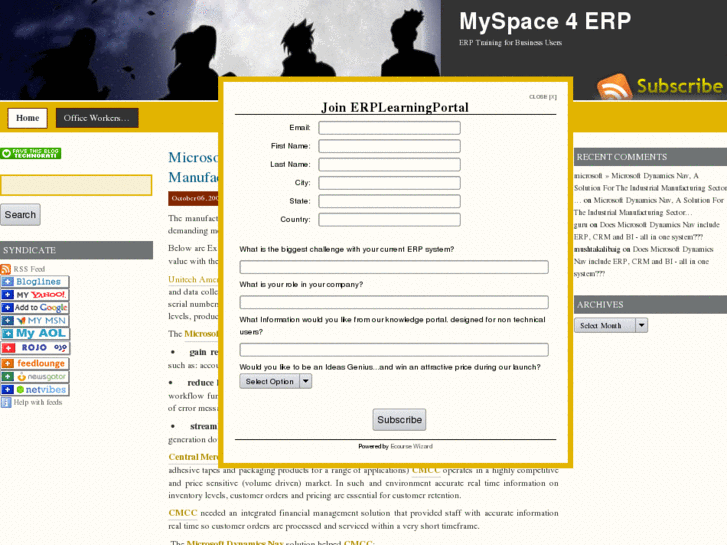Viewport: 727px width, 545px height.
Task: Click the netvibes subscription badge
Action: [x=35, y=390]
